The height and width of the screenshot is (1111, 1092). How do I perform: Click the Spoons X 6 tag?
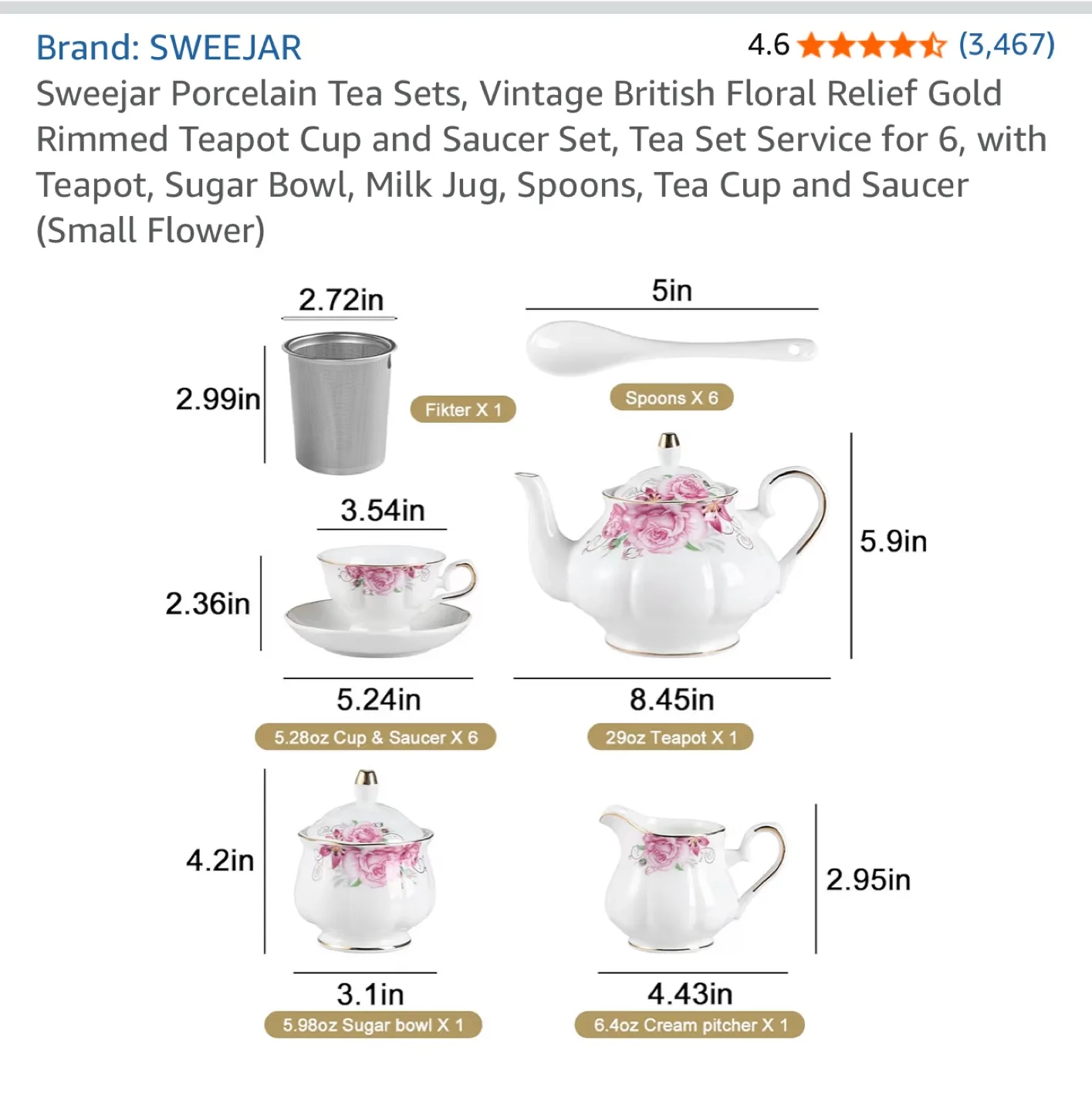click(671, 397)
